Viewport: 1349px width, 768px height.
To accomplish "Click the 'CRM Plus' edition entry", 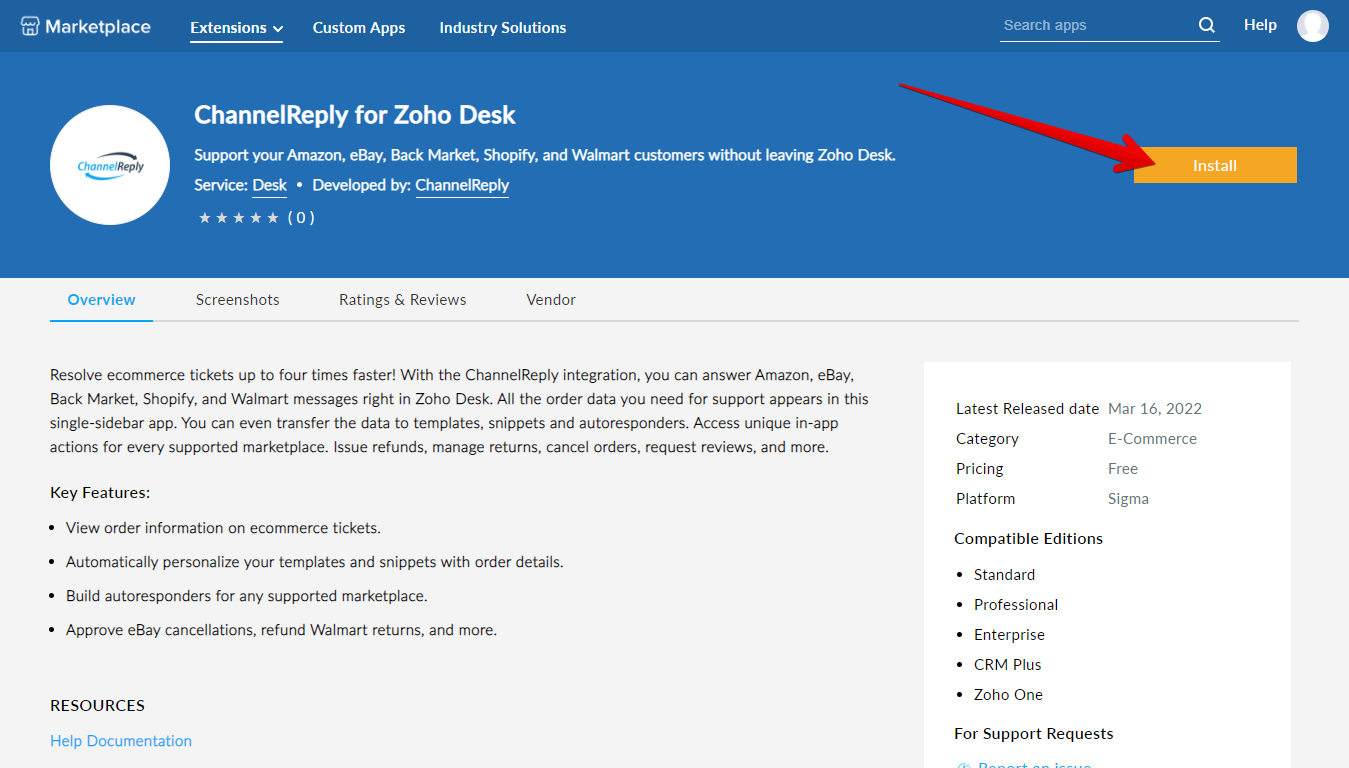I will 1008,665.
